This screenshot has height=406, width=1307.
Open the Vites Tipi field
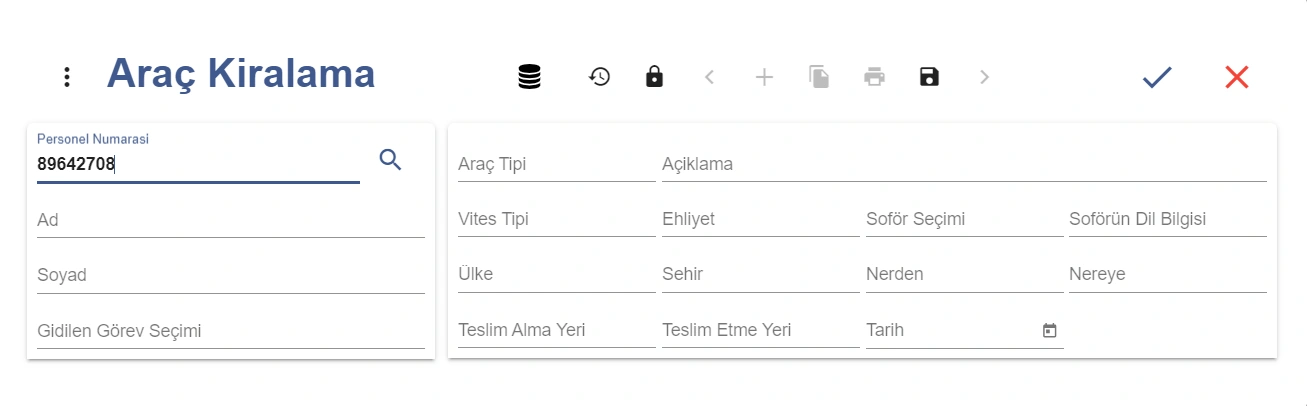point(557,219)
